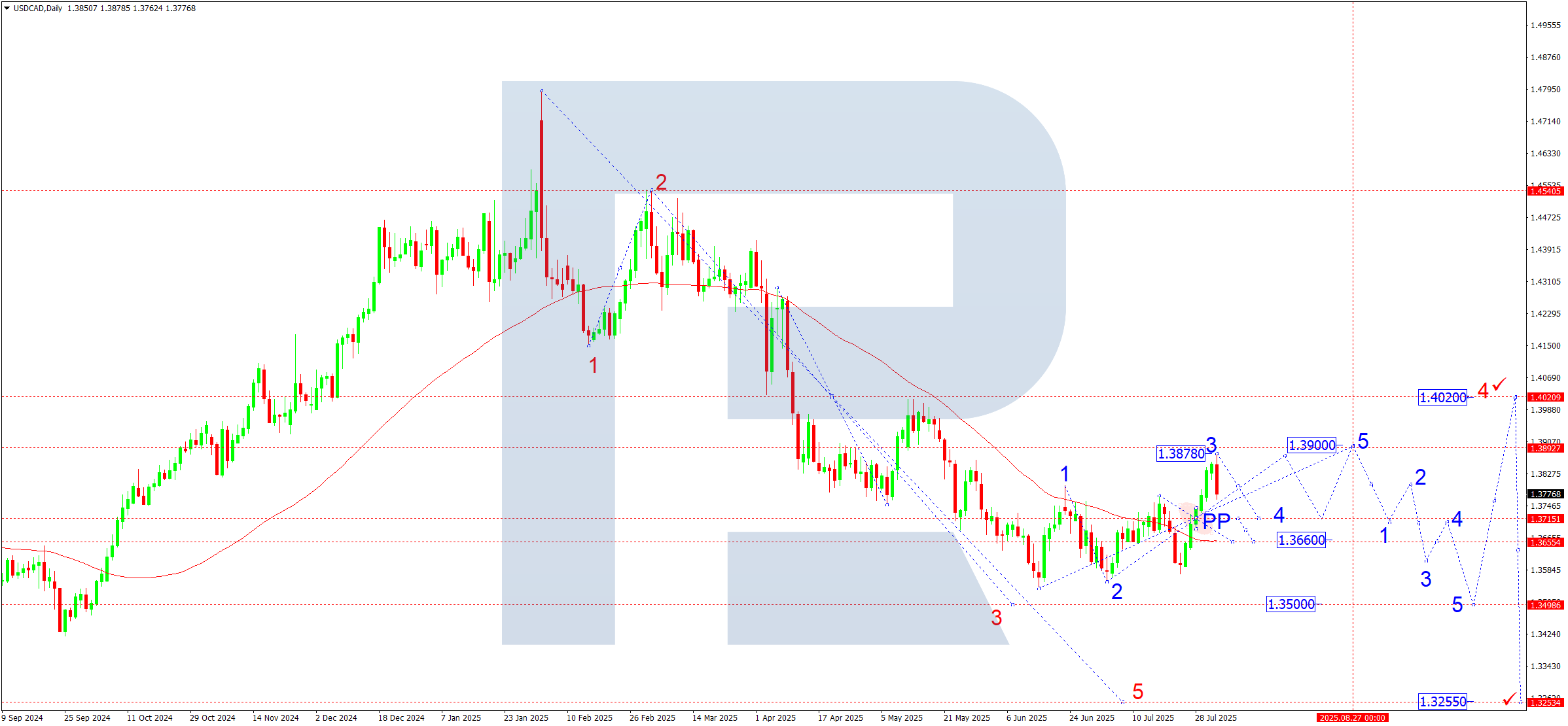
Task: Click the 23 Jan 2025 date axis label
Action: (526, 718)
